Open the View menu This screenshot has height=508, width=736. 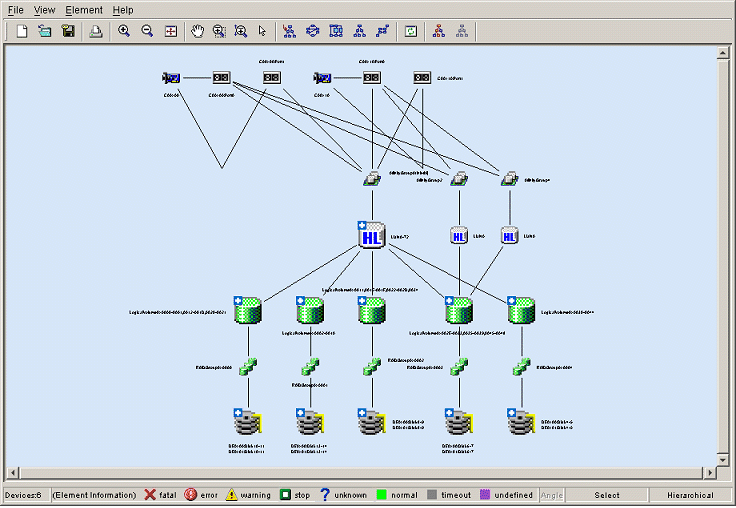45,10
